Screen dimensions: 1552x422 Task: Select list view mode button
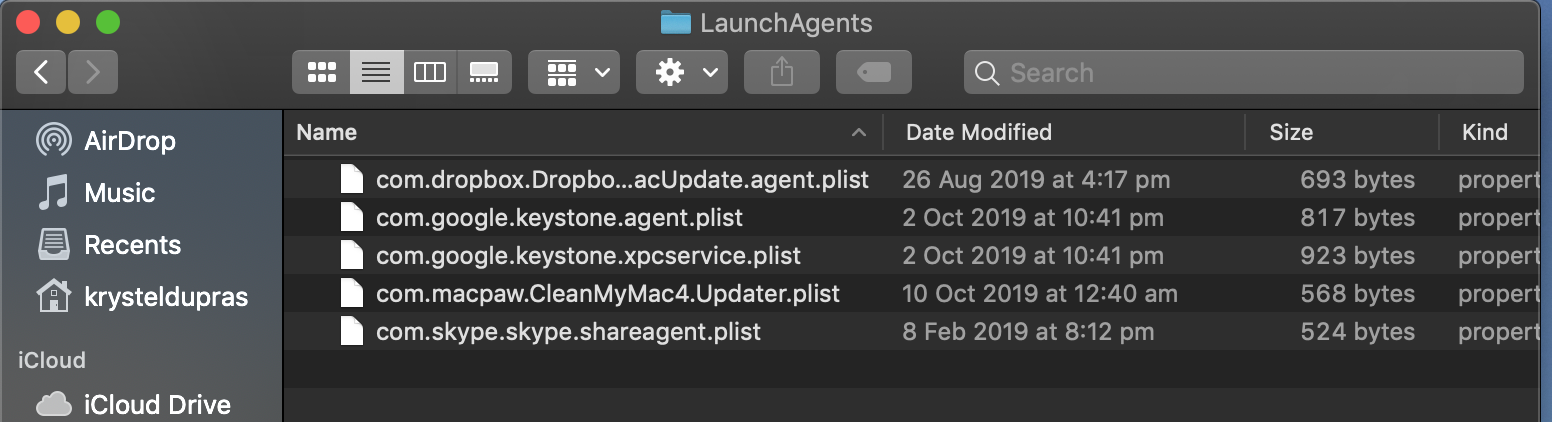(376, 72)
